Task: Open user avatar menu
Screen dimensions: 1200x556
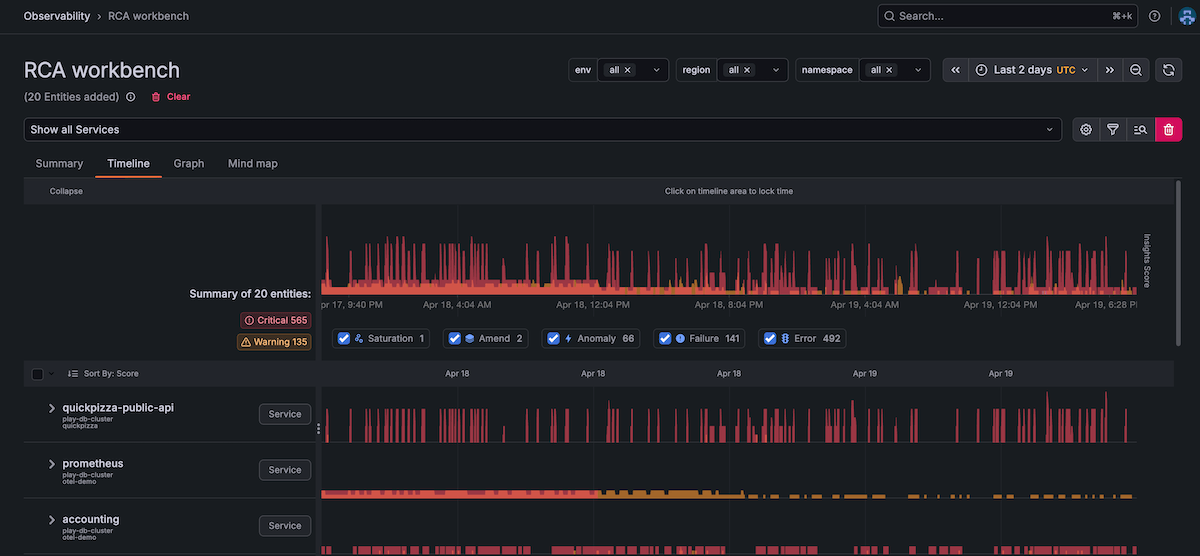Action: 1189,16
